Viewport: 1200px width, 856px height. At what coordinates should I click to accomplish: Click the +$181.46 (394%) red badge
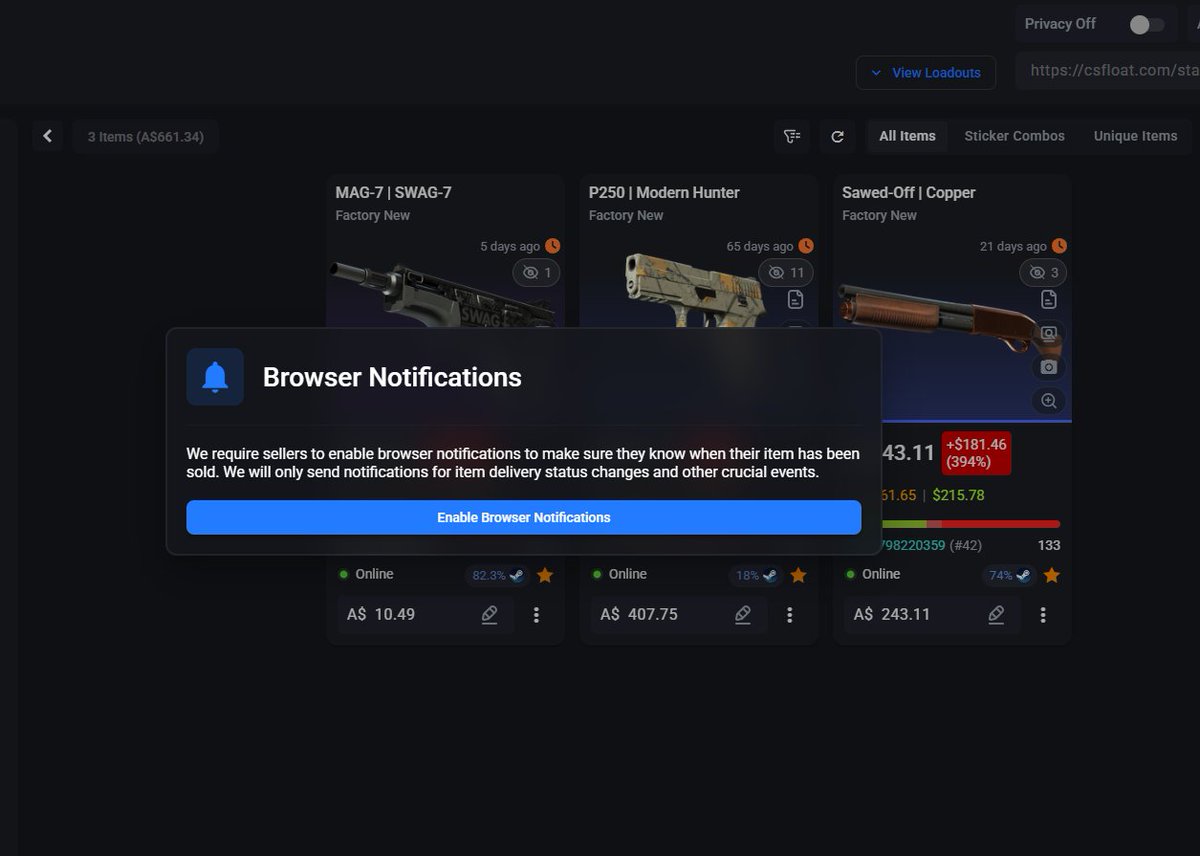[976, 453]
